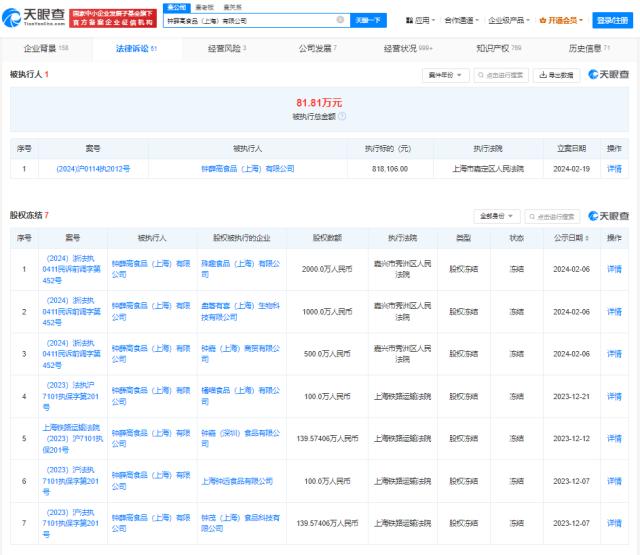Click the 2024-02-19 filing date cell
Screen dimensions: 640x555
571,169
